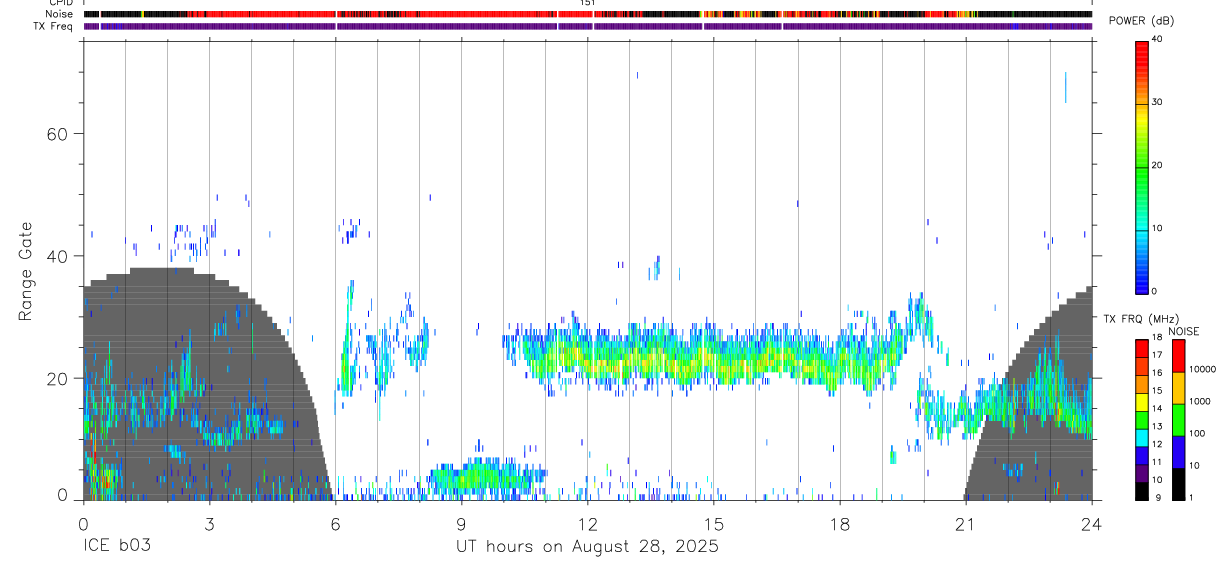The width and height of the screenshot is (1228, 567).
Task: Click the 151 CPID value at top
Action: pyautogui.click(x=587, y=3)
